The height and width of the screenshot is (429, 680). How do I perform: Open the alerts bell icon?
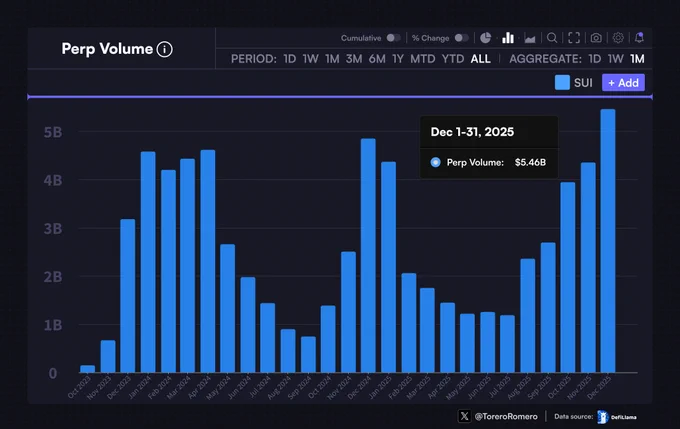click(639, 38)
